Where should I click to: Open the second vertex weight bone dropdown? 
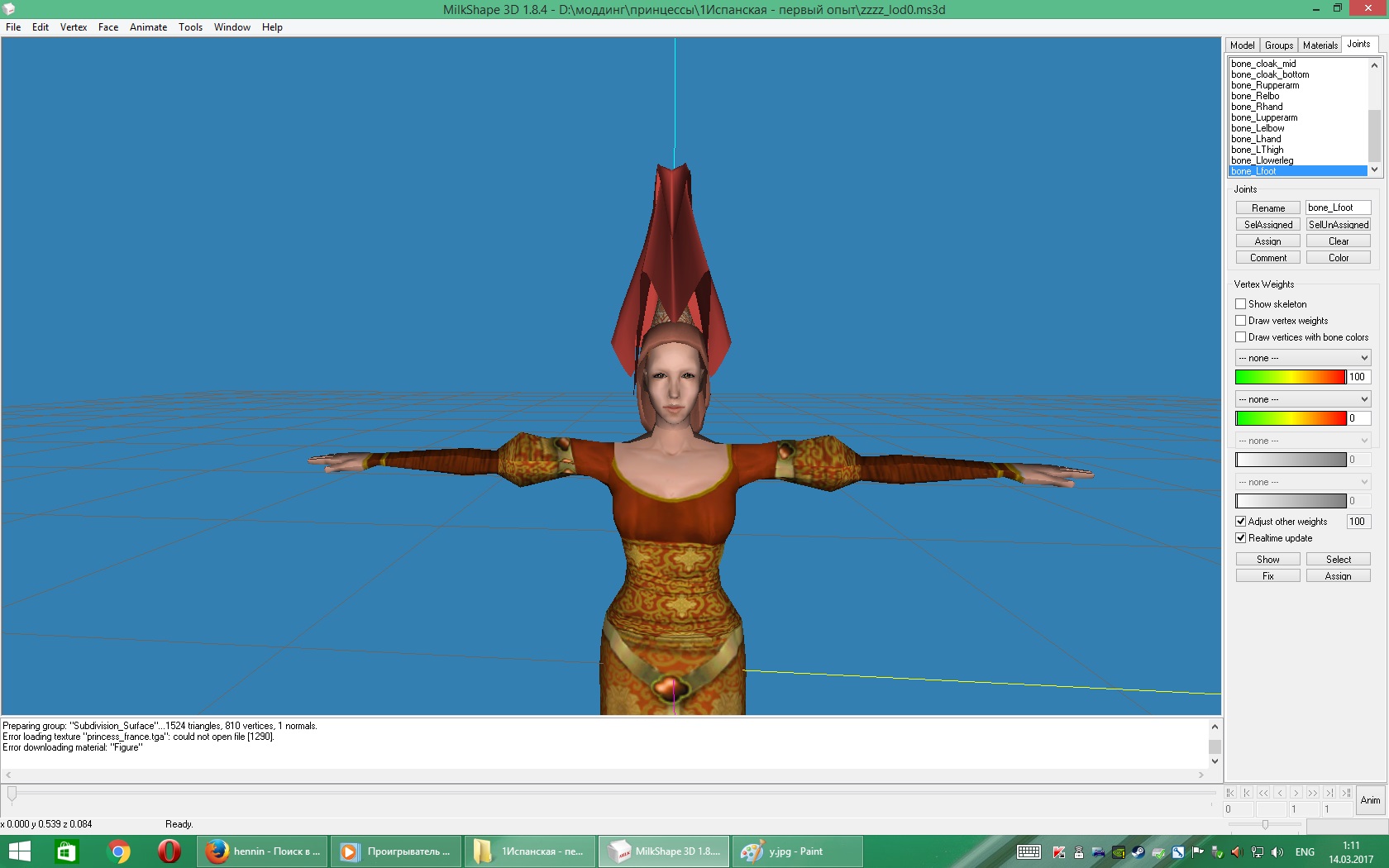[1303, 399]
